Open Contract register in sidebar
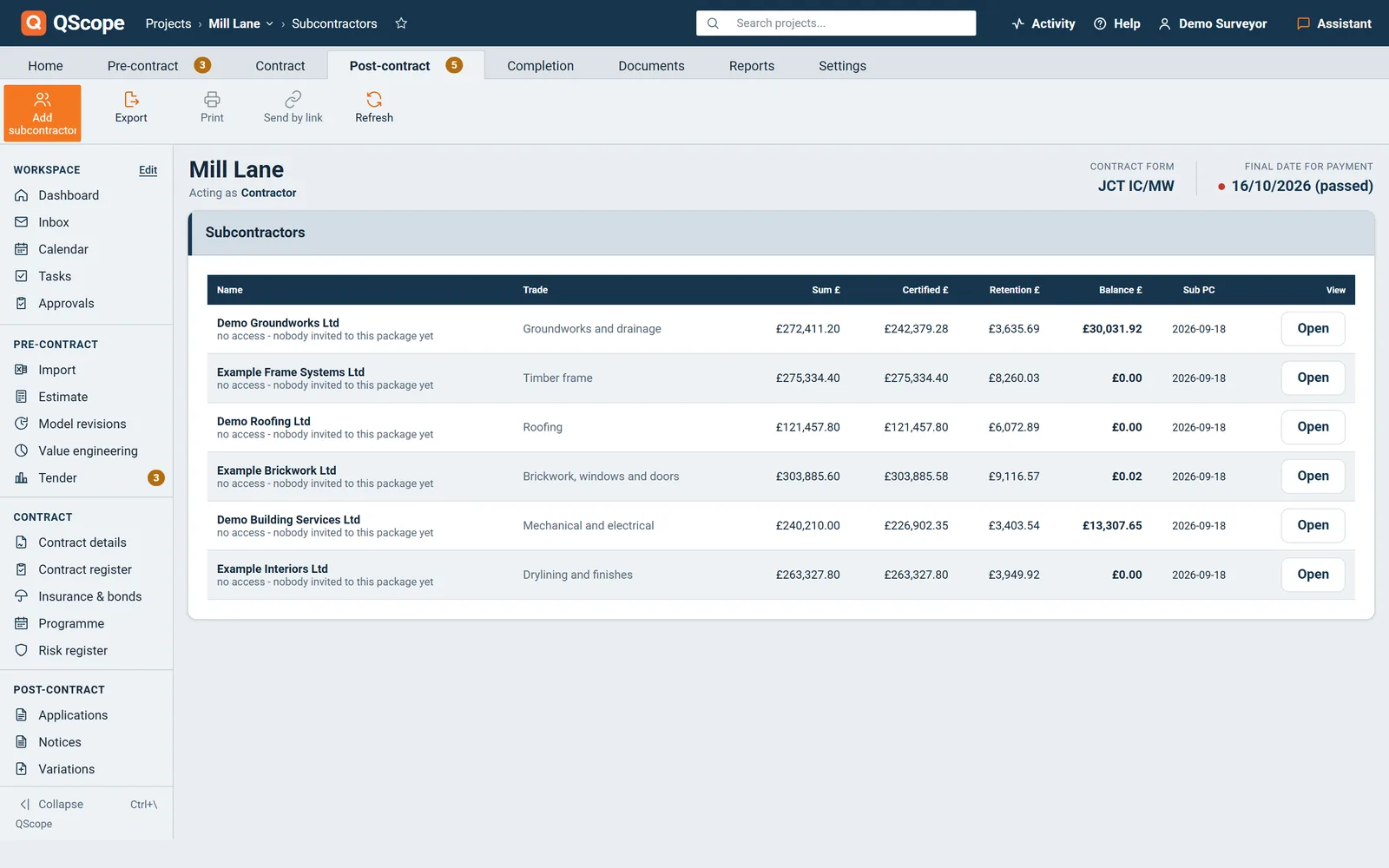 [x=86, y=569]
